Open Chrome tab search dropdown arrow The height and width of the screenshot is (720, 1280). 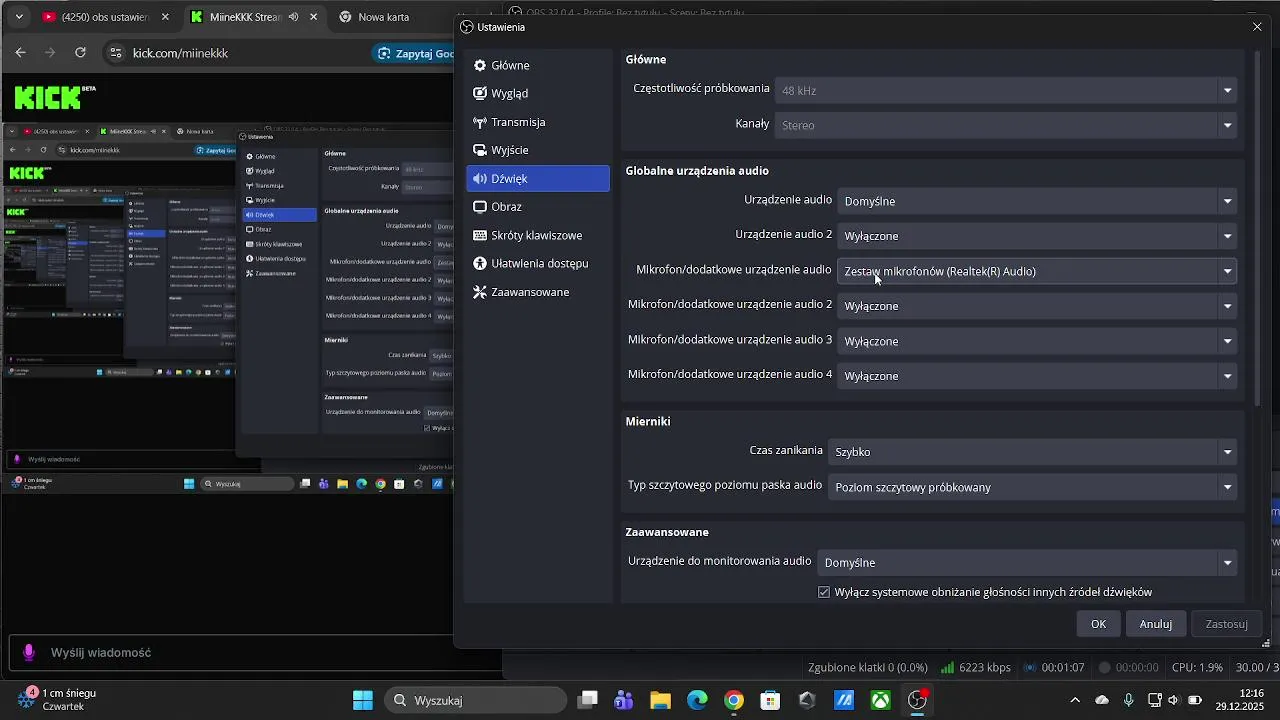(x=18, y=17)
